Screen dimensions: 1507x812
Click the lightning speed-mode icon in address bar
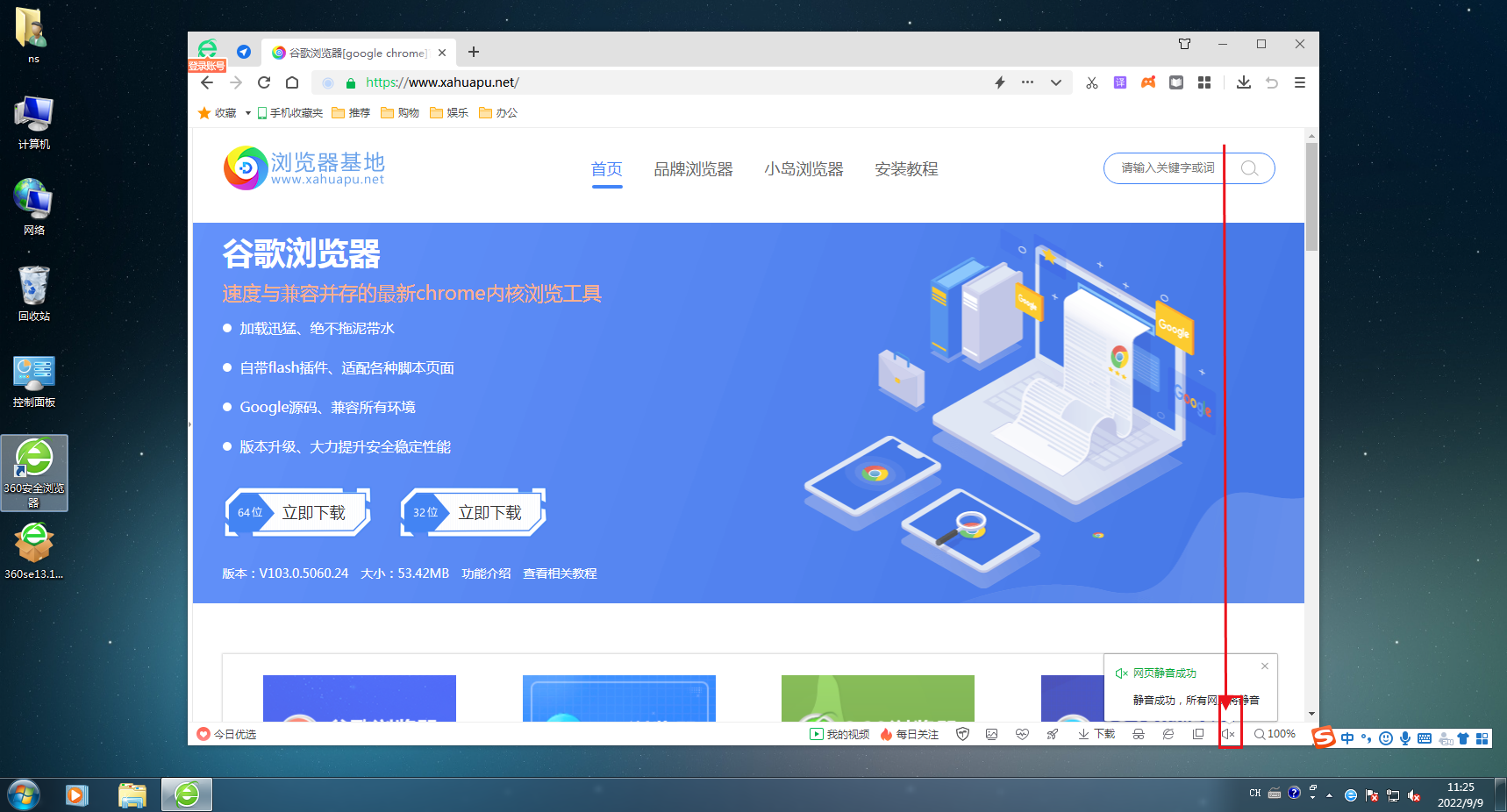pyautogui.click(x=999, y=82)
